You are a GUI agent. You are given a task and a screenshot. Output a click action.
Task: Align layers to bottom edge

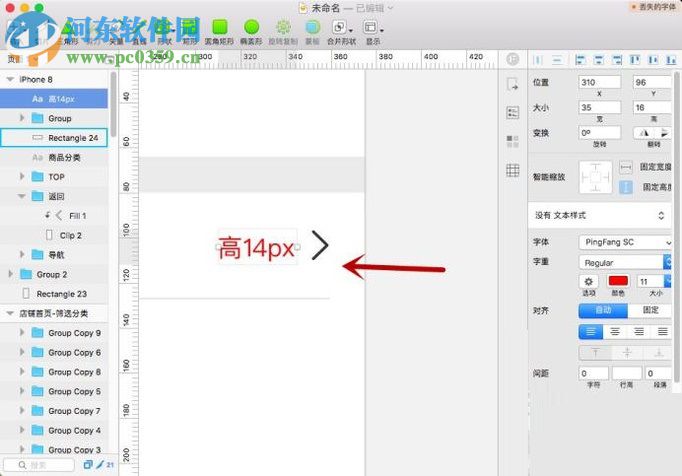pyautogui.click(x=671, y=60)
